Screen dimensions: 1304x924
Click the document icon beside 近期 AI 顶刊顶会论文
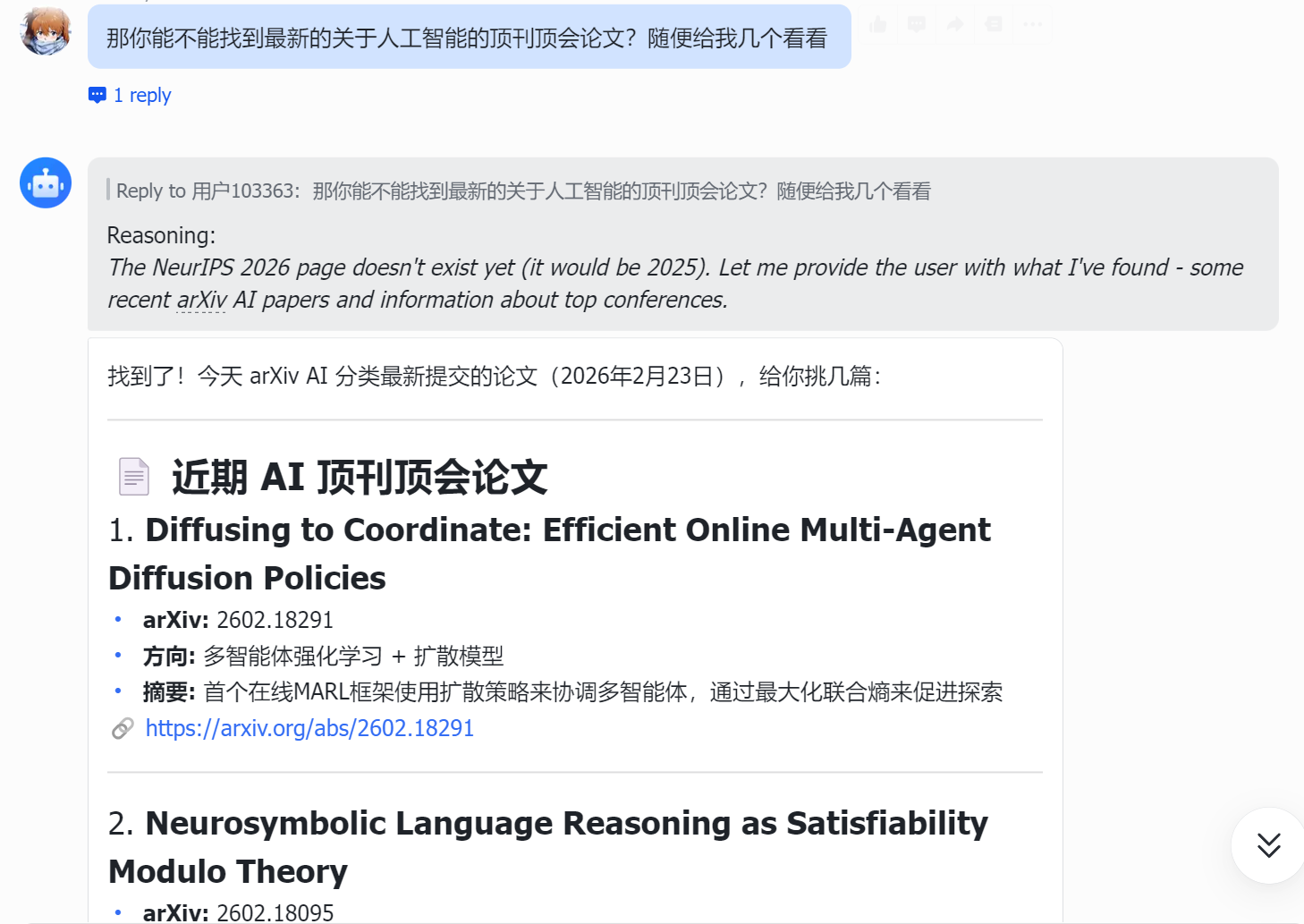133,477
